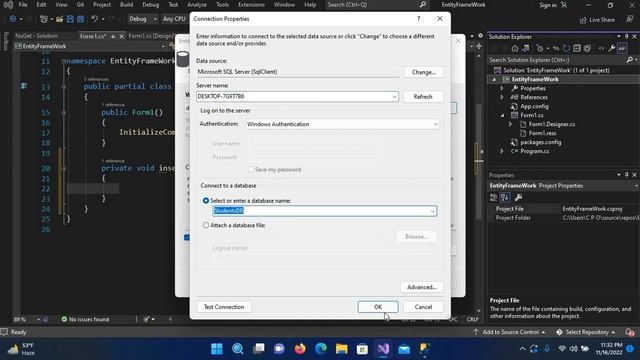The image size is (640, 360).
Task: Open Any CPU platform dropdown
Action: pos(174,19)
